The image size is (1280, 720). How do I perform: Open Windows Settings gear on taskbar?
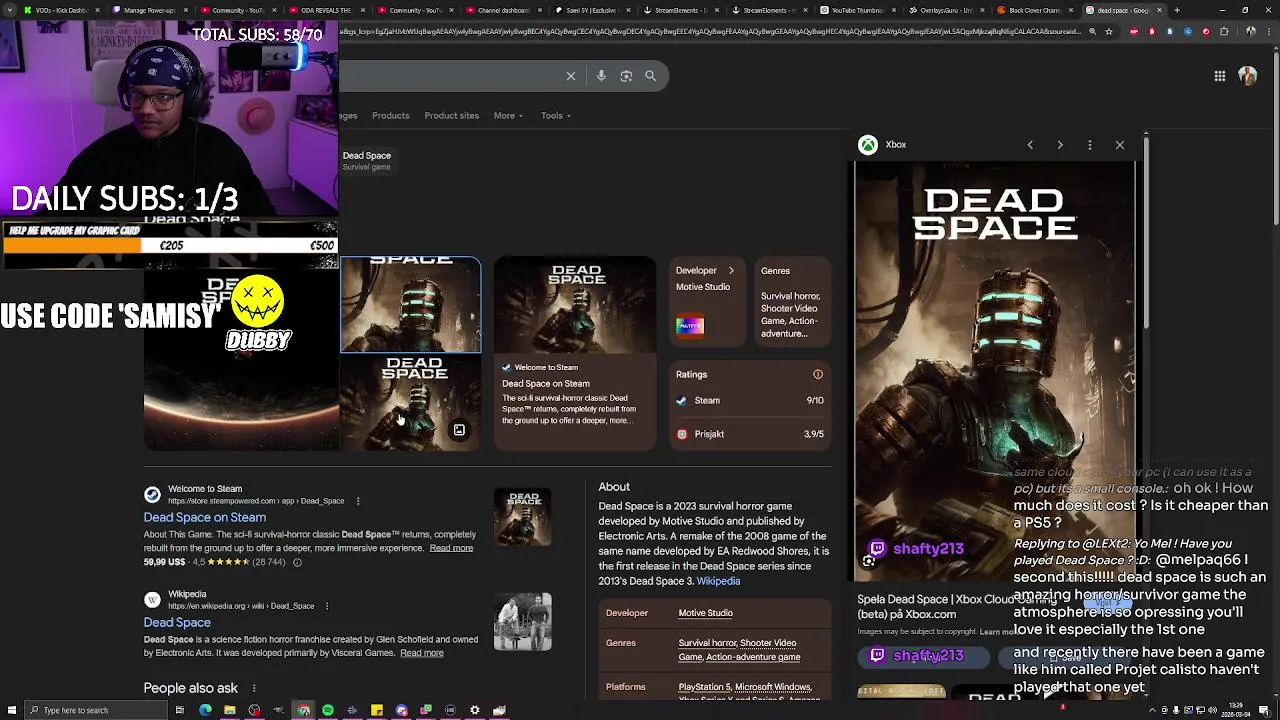[475, 710]
